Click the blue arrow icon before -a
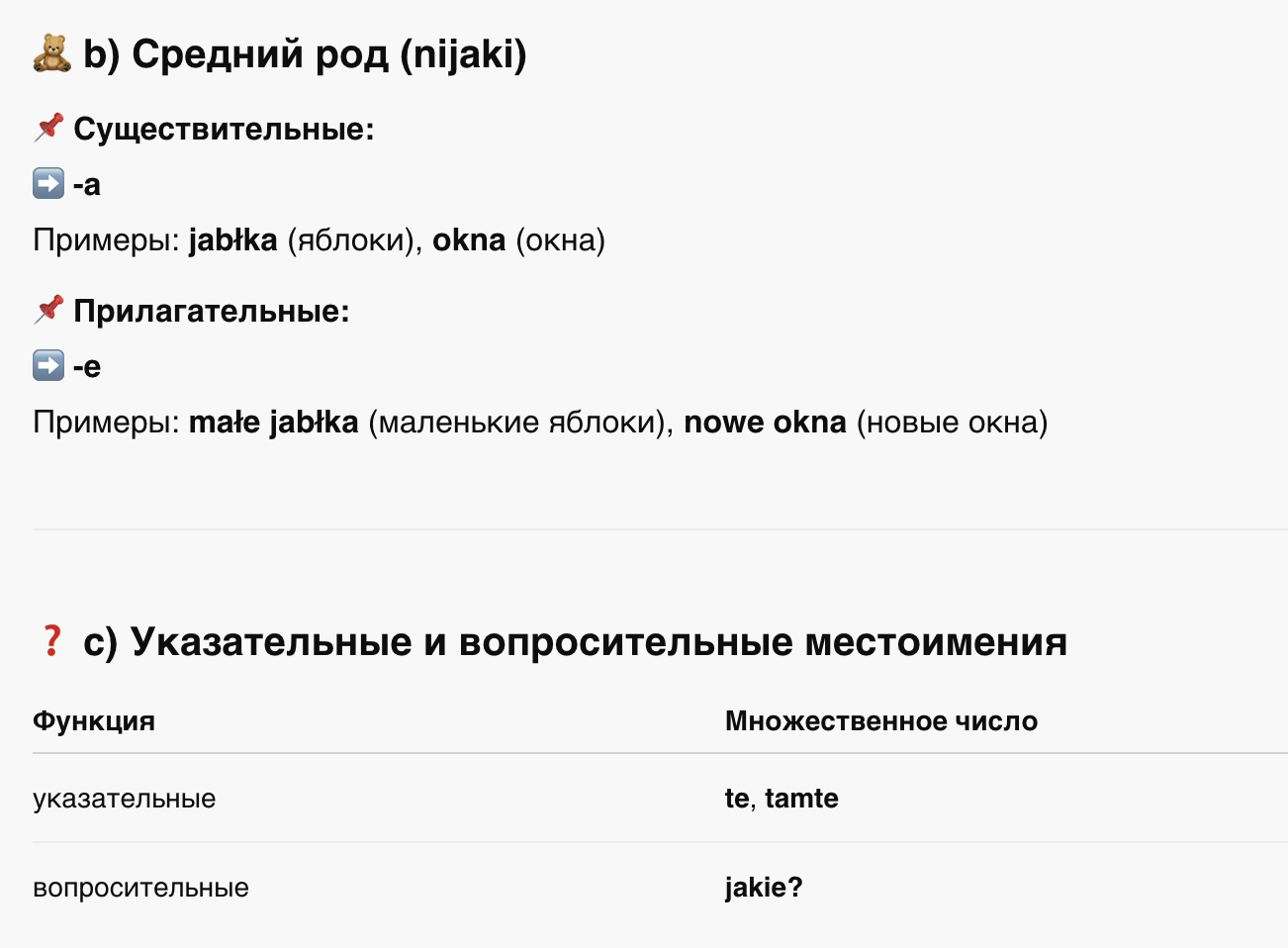Viewport: 1288px width, 948px height. [48, 183]
